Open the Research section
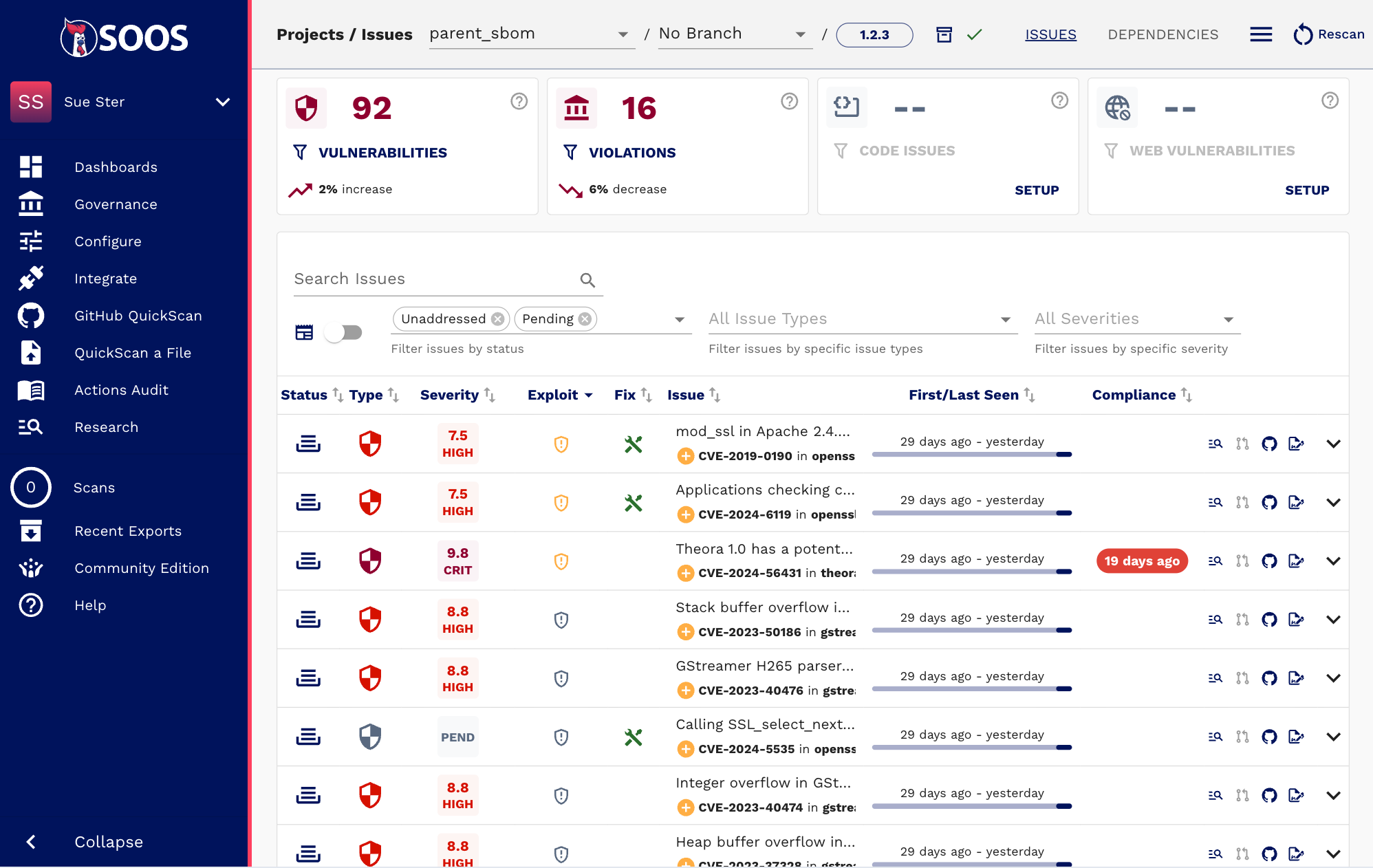 [x=106, y=426]
